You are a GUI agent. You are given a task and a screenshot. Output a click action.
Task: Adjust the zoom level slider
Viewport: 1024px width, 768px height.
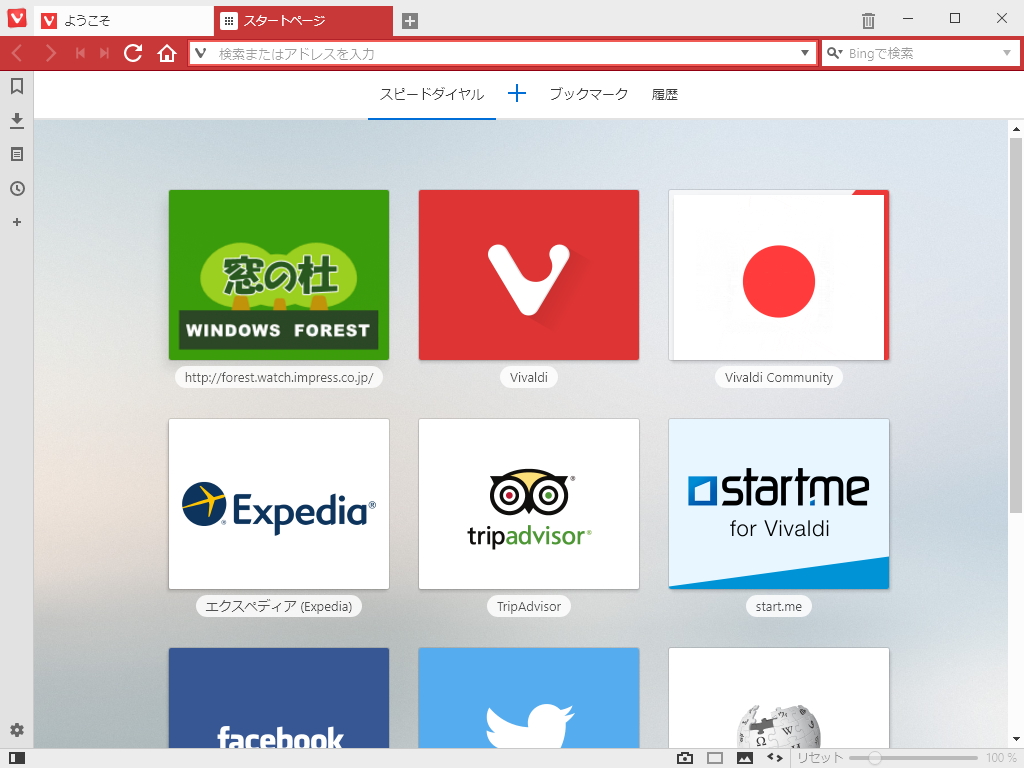913,758
